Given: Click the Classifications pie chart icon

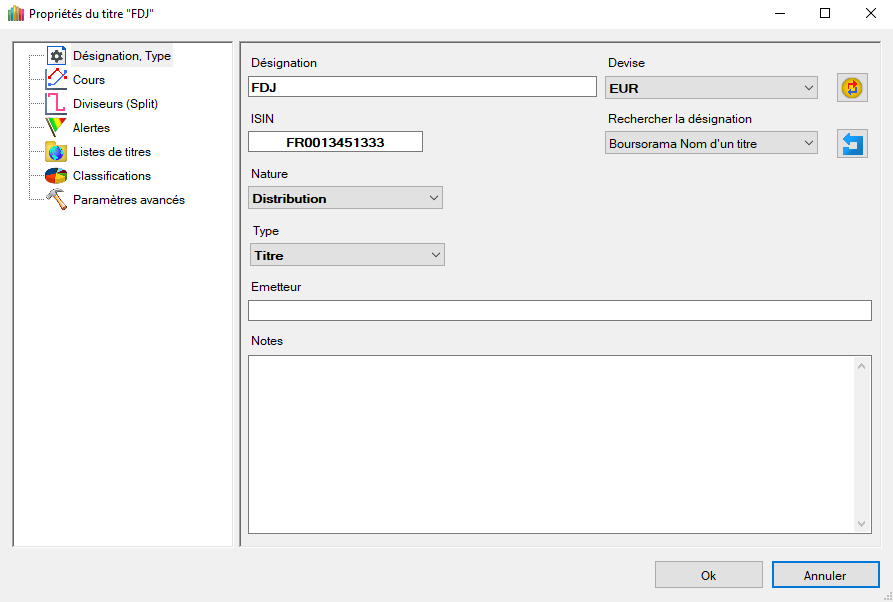Looking at the screenshot, I should [x=56, y=176].
